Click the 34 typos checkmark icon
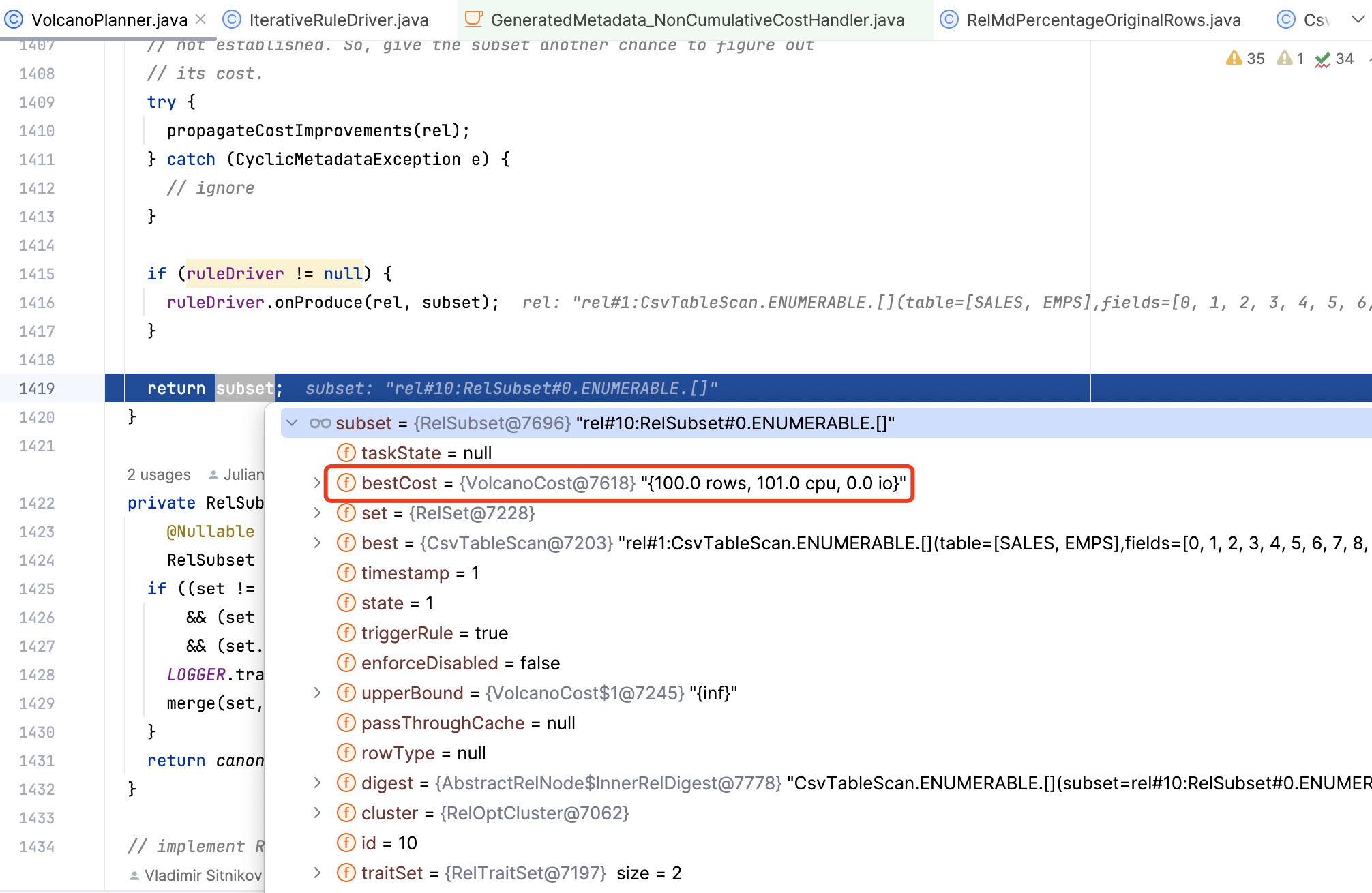1372x893 pixels. tap(1323, 59)
